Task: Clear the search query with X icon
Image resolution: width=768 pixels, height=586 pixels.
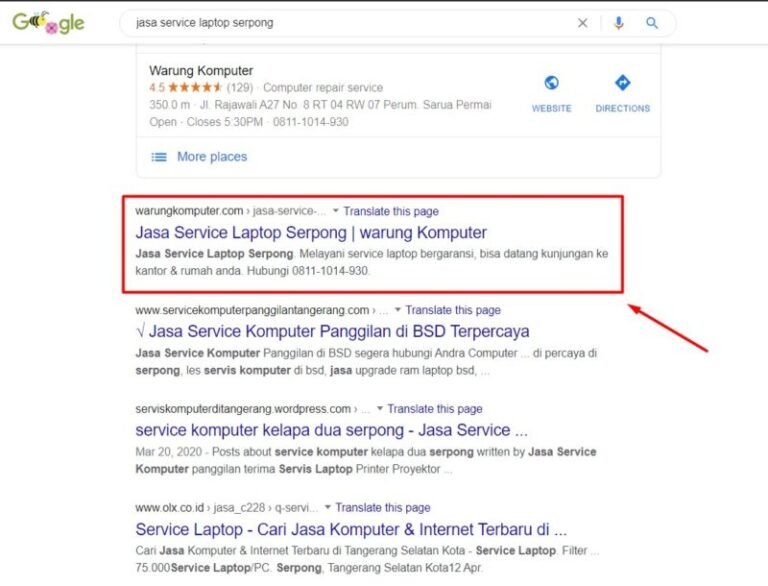Action: (x=583, y=23)
